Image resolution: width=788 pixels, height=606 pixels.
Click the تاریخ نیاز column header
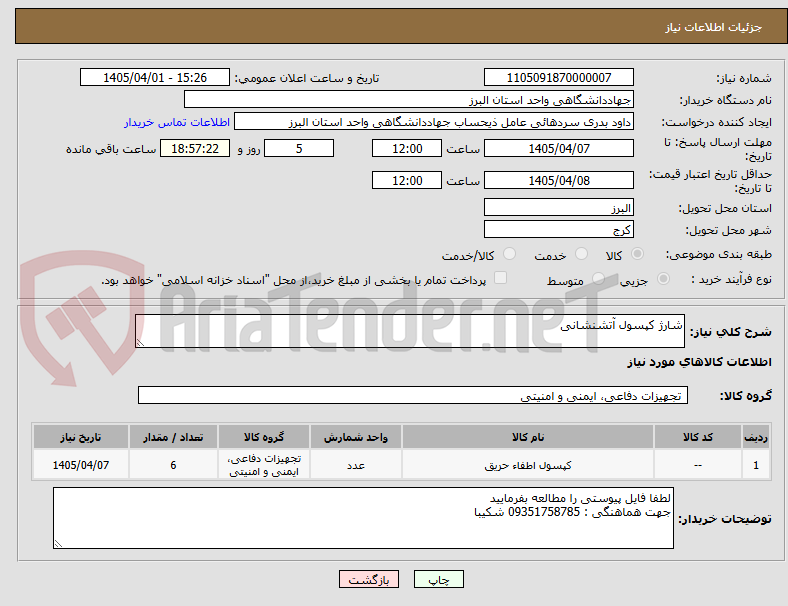[x=81, y=437]
